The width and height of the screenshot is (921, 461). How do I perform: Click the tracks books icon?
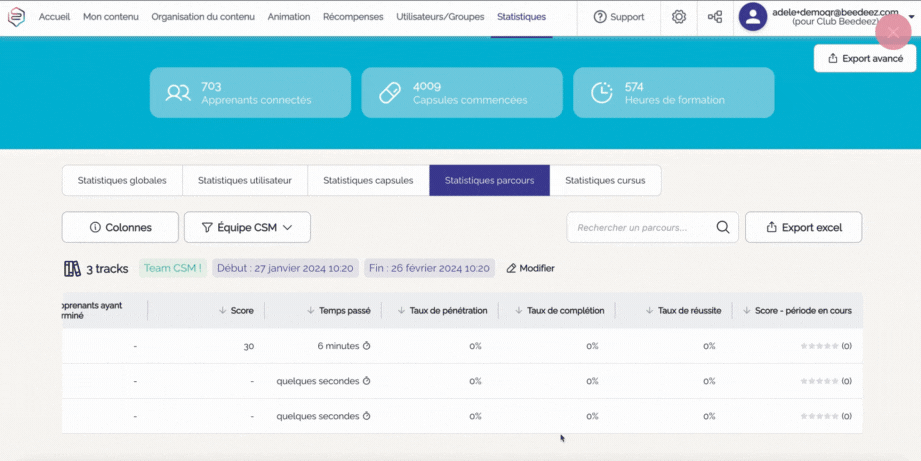pos(72,268)
